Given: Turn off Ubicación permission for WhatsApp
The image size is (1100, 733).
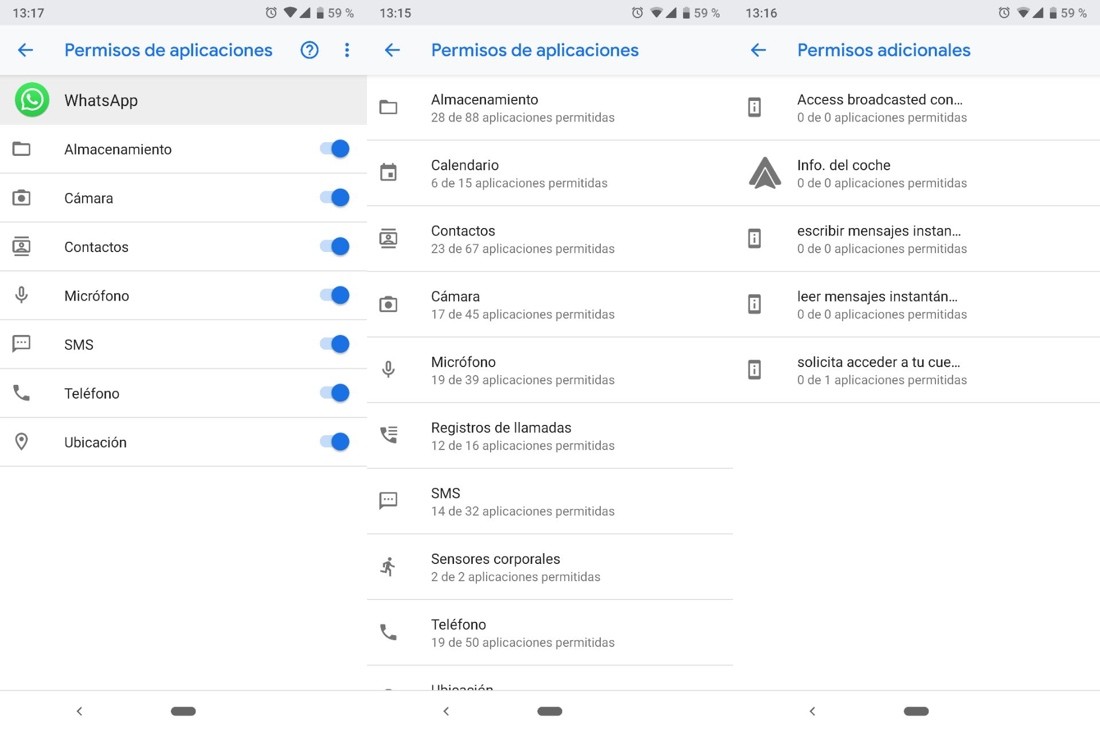Looking at the screenshot, I should point(335,442).
